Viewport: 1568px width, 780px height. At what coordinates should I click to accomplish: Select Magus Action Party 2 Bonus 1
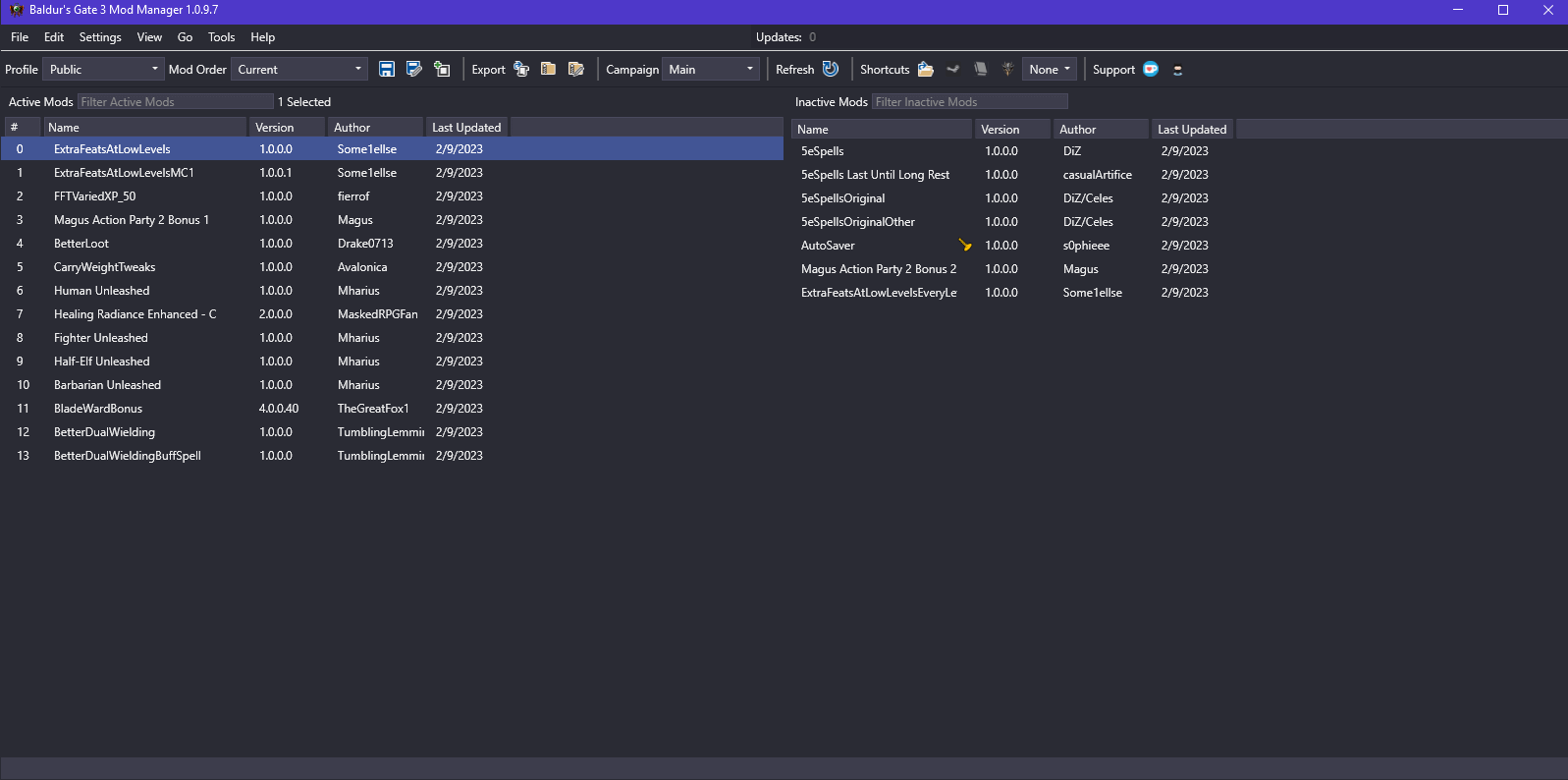click(392, 219)
